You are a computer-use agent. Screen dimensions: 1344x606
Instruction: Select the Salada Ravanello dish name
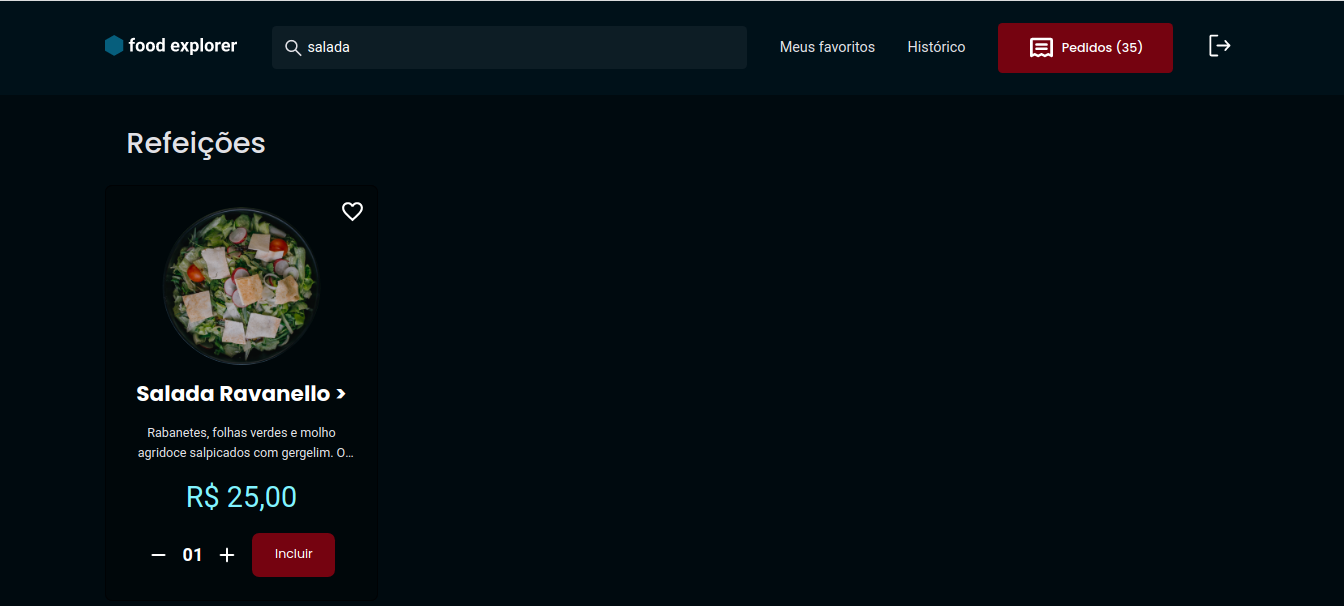pyautogui.click(x=233, y=393)
